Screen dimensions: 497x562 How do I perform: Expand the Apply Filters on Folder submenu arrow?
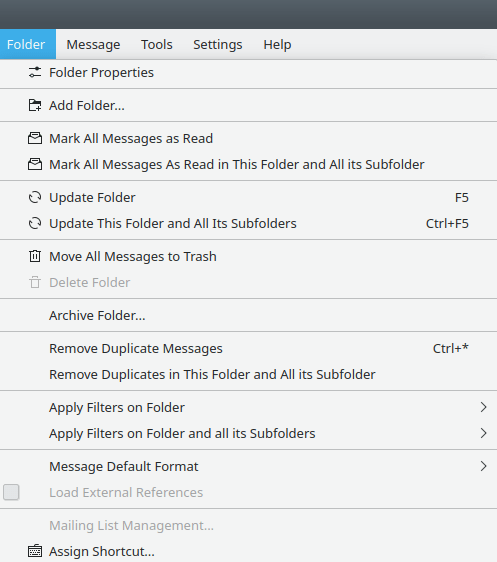(483, 407)
